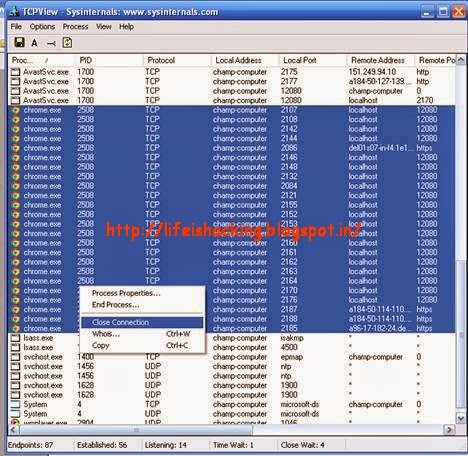468x456 pixels.
Task: Click the AvastSvc.exe icon on port 2177 row
Action: click(x=15, y=81)
